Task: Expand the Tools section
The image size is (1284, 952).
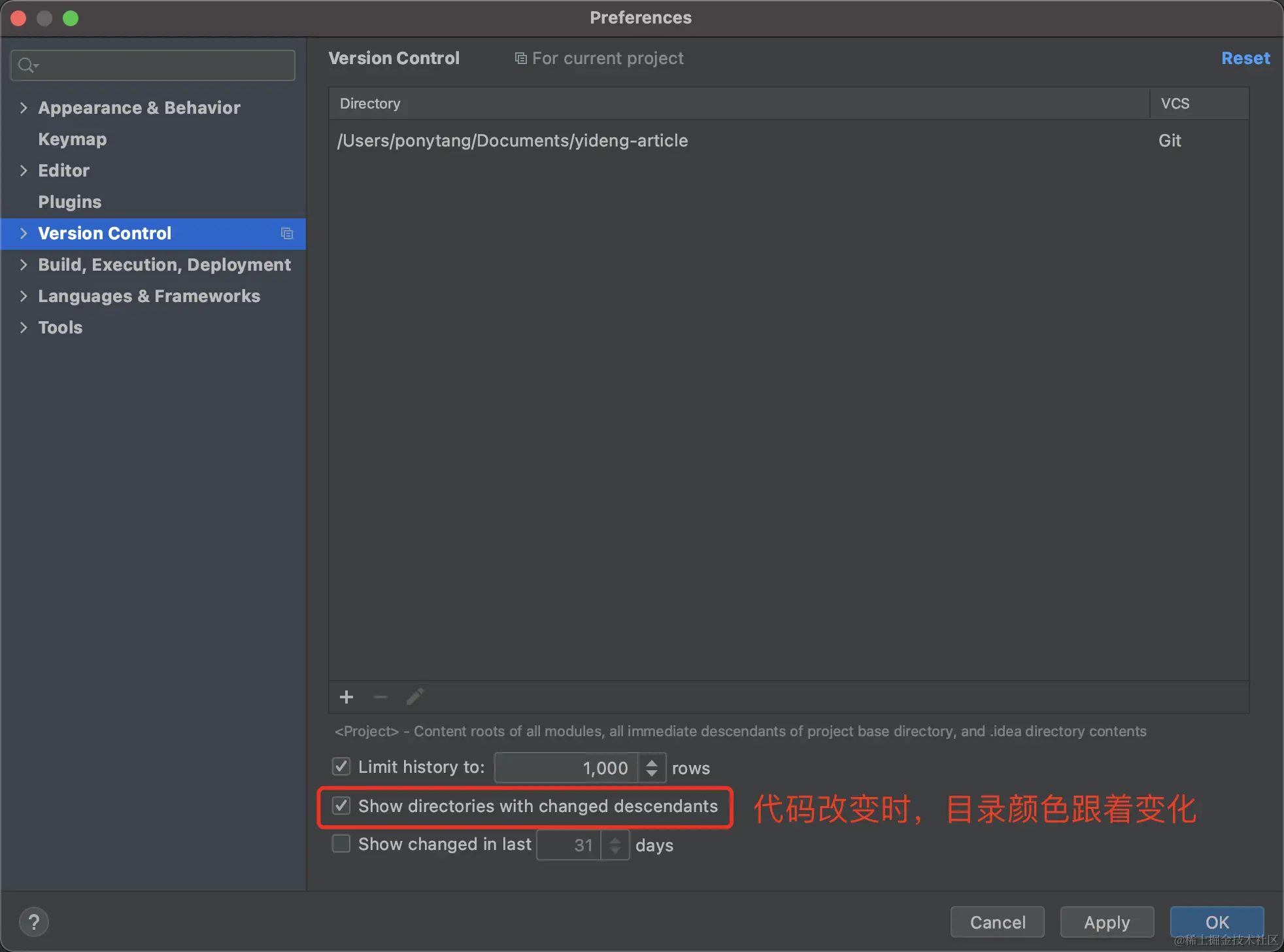Action: (x=23, y=328)
